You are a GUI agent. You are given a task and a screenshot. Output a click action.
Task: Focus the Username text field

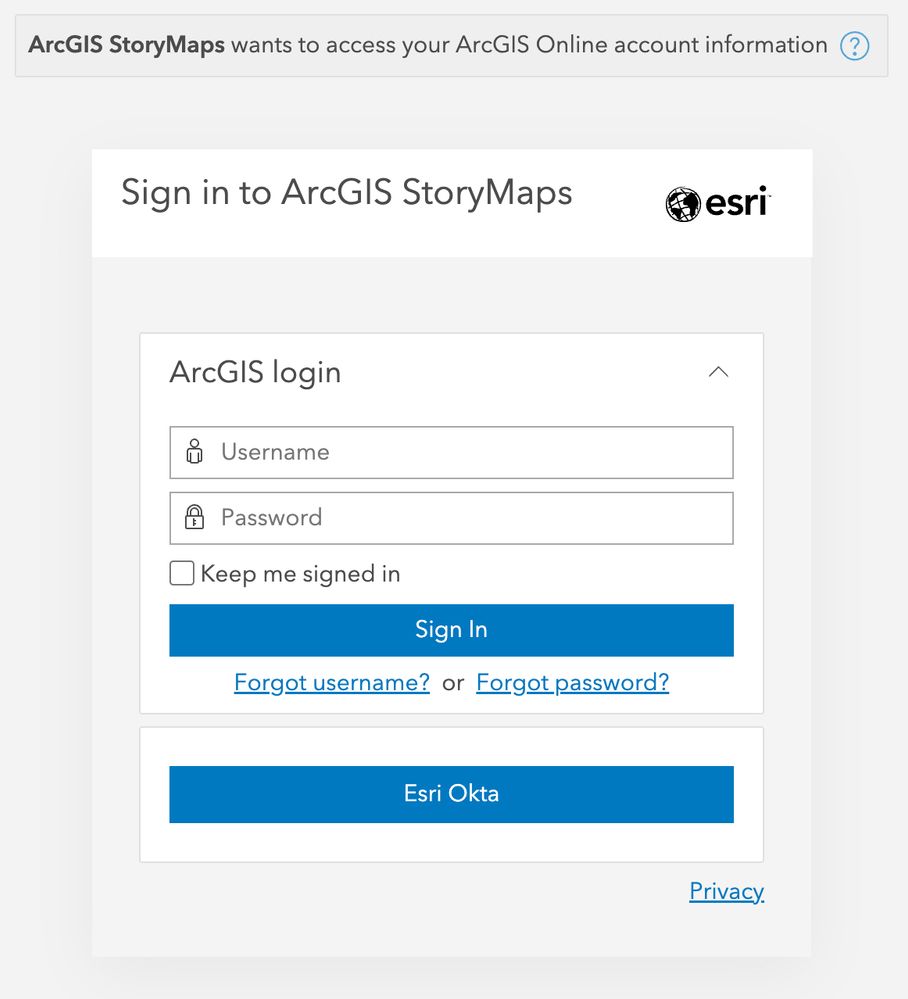(x=470, y=452)
